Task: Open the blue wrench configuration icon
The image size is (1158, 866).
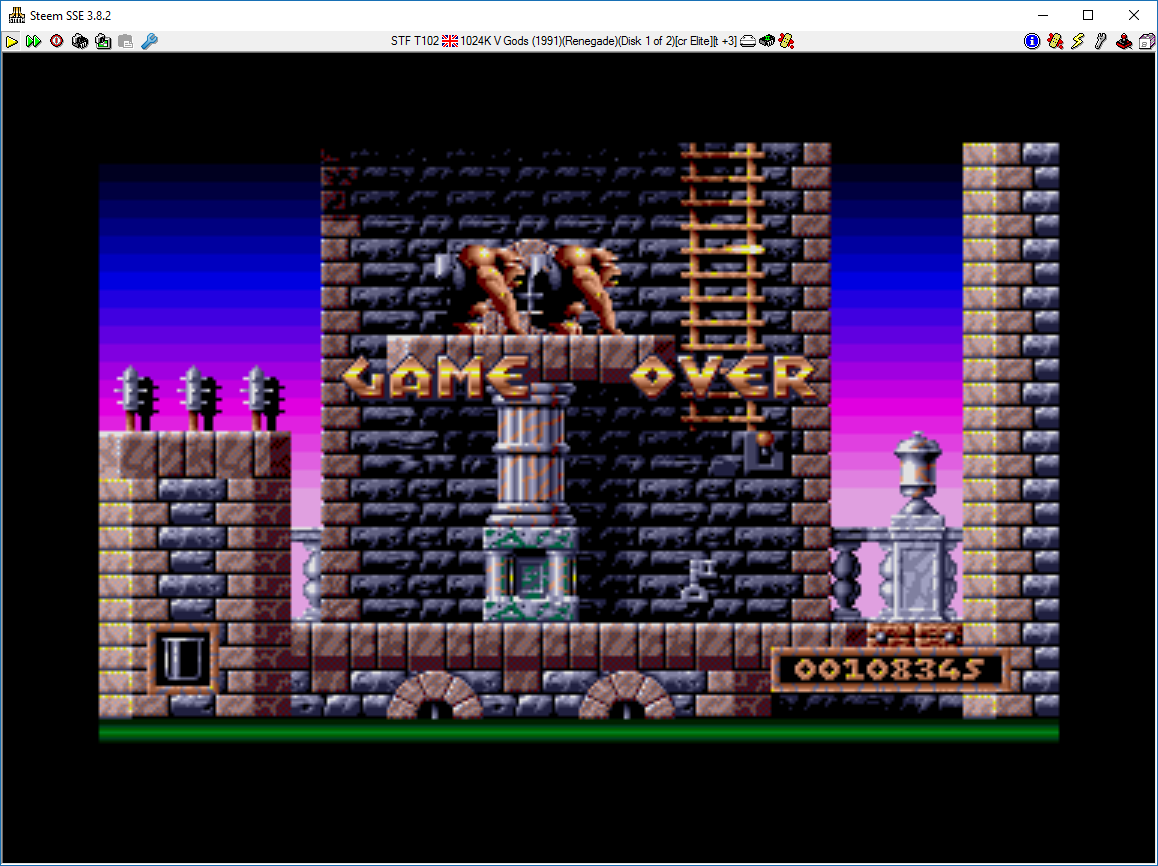Action: pyautogui.click(x=149, y=41)
